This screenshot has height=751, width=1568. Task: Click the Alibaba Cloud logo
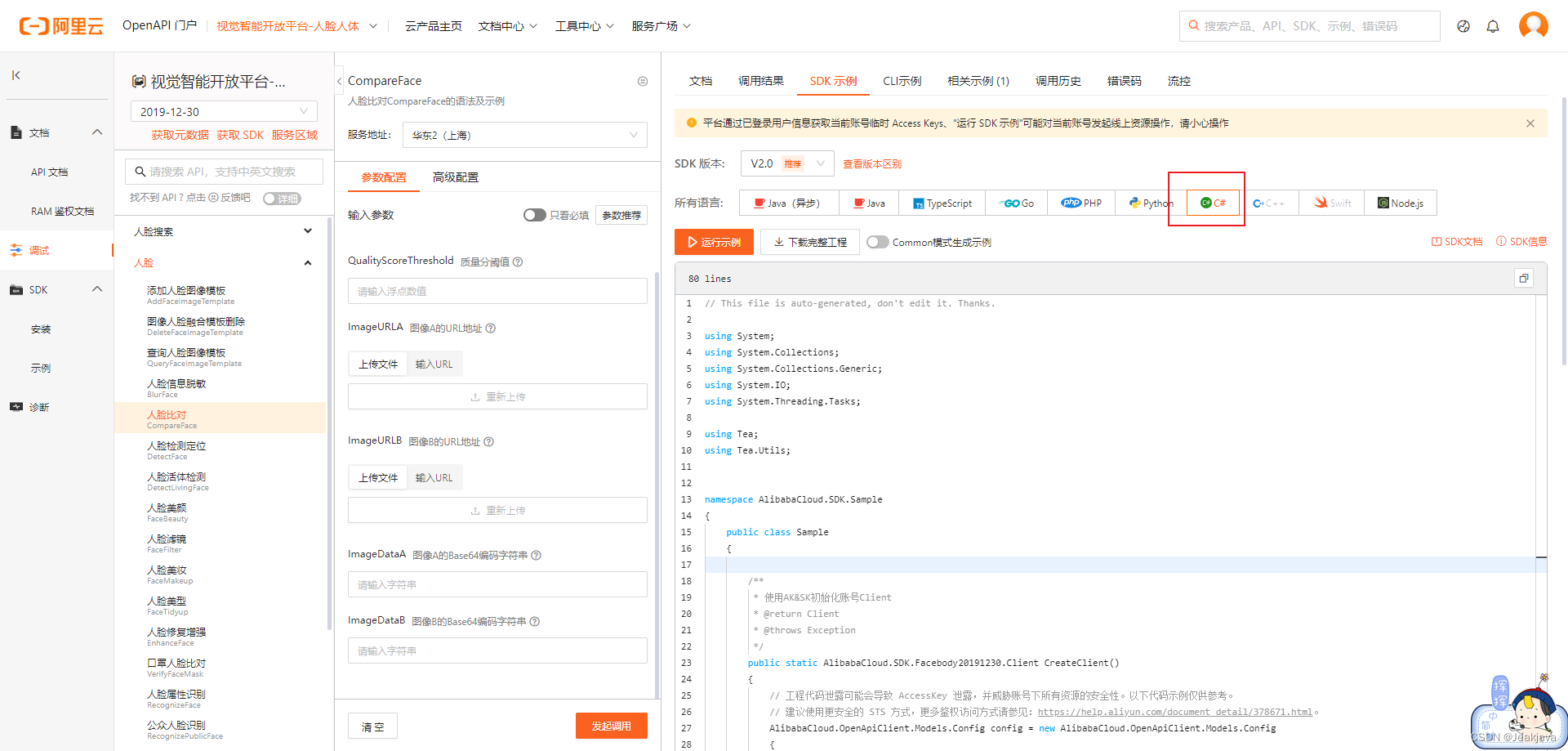[61, 26]
